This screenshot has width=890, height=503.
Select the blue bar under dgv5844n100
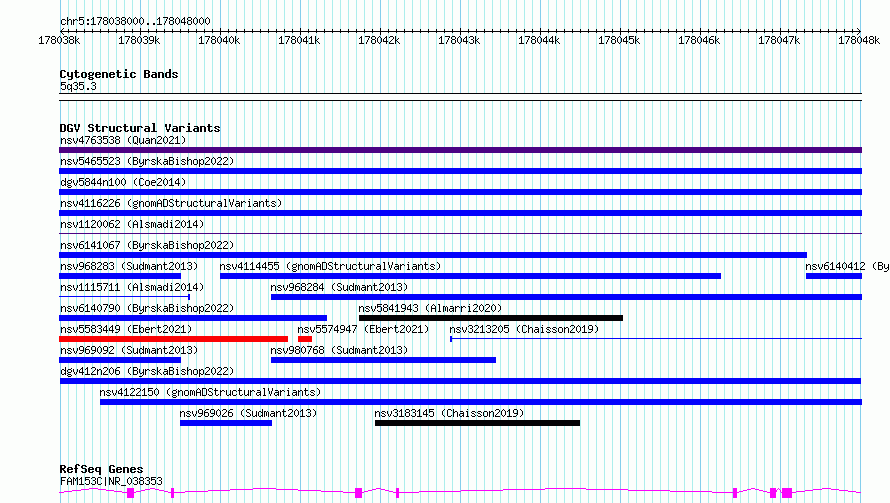[x=460, y=192]
